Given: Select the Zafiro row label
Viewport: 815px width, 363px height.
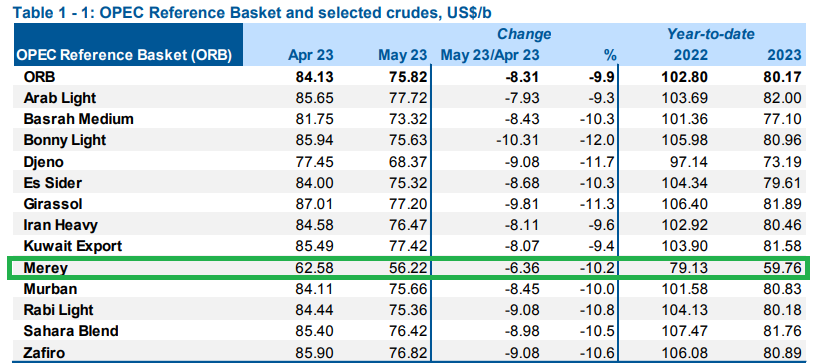Looking at the screenshot, I should 44,354.
